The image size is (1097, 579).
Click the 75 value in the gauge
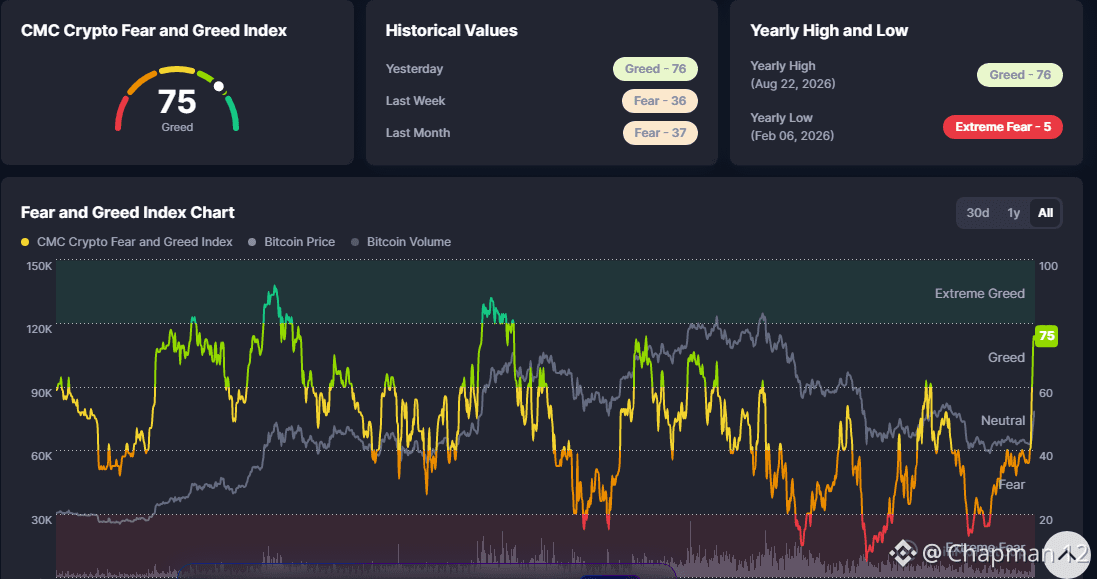(177, 102)
